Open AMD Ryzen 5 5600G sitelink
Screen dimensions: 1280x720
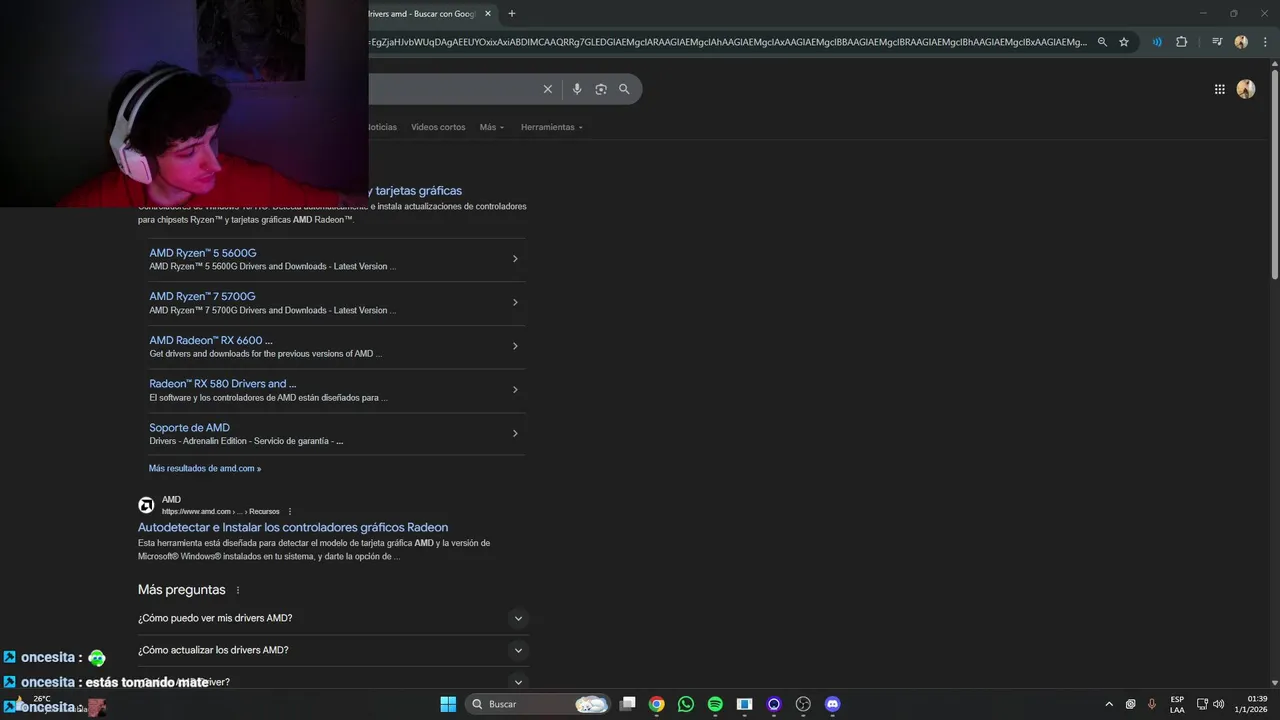(203, 253)
